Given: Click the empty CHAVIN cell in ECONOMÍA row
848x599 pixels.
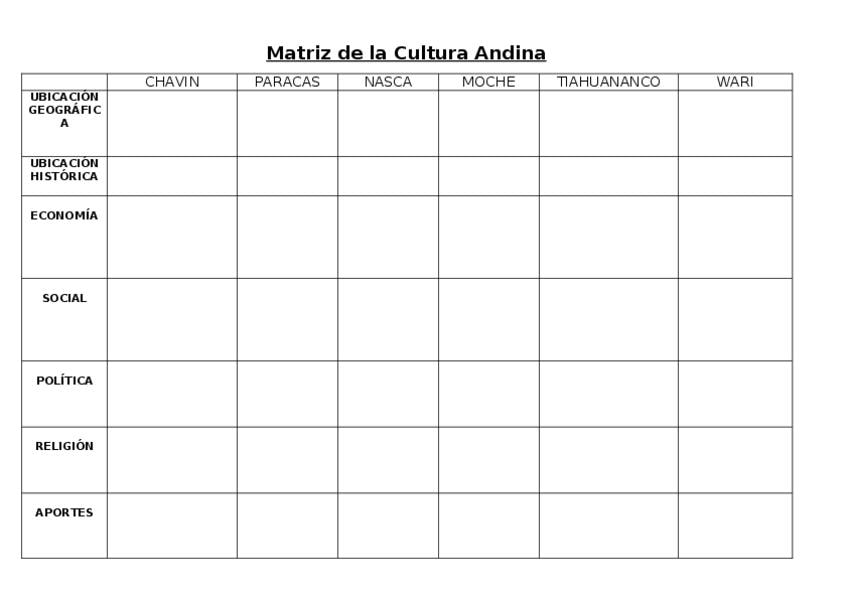Looking at the screenshot, I should [172, 237].
